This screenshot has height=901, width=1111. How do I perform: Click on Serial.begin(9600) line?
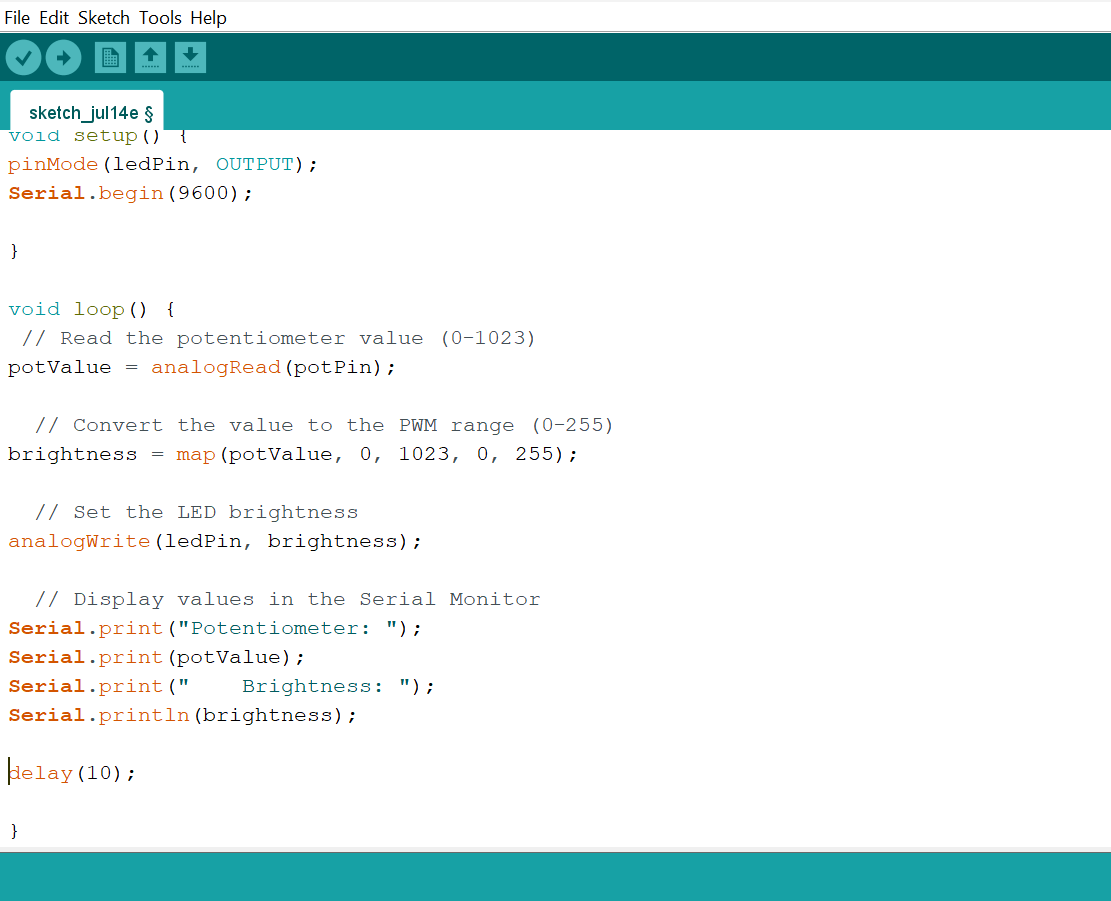click(x=130, y=193)
